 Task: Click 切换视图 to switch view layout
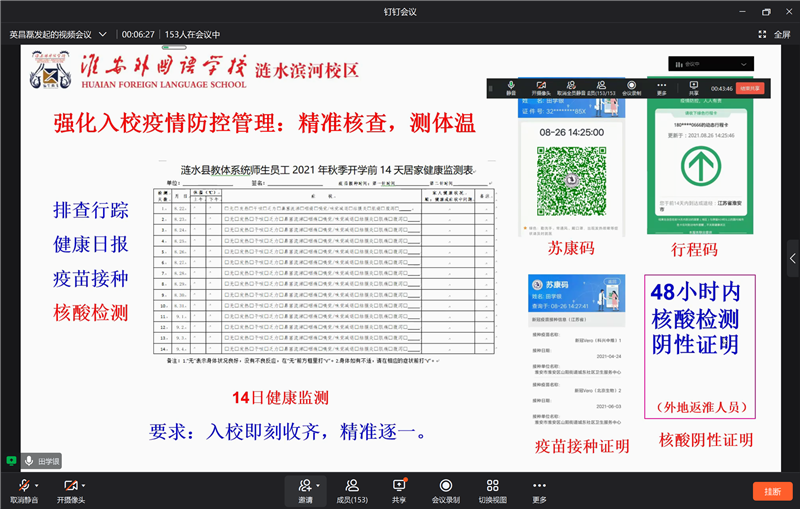(493, 485)
